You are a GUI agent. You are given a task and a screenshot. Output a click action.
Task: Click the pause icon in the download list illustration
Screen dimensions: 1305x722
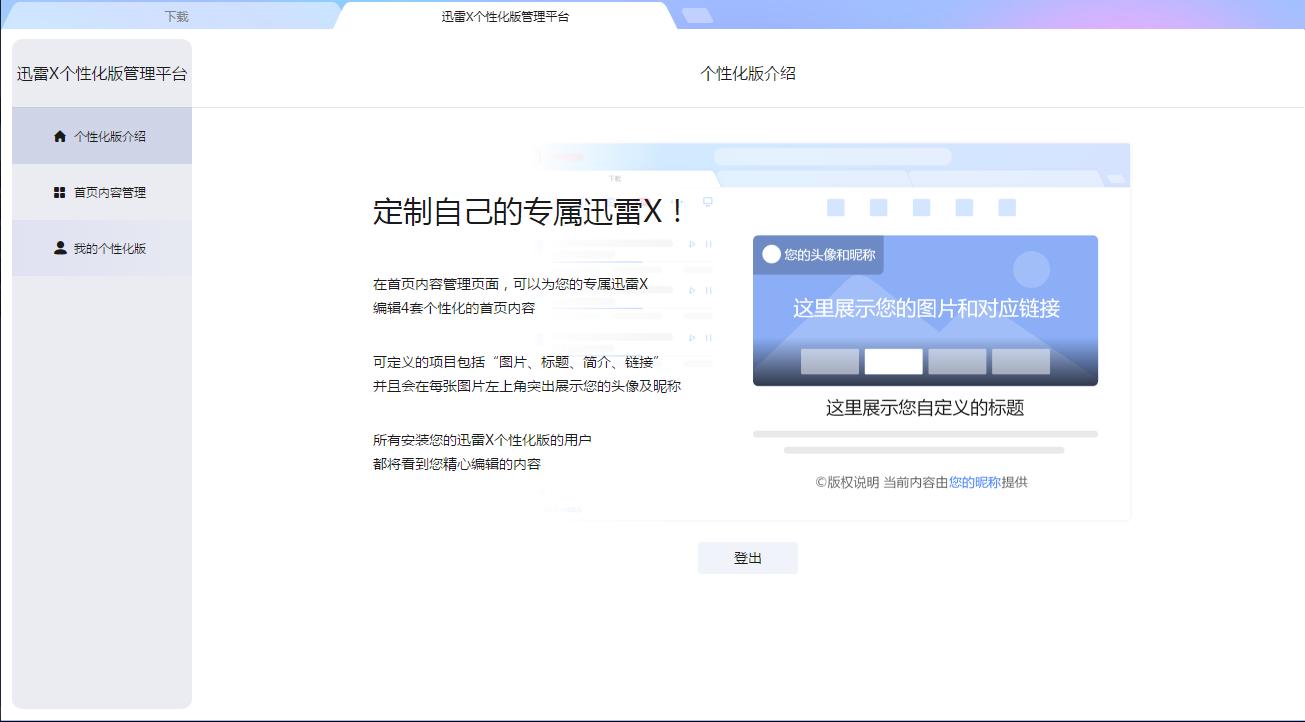tap(708, 243)
